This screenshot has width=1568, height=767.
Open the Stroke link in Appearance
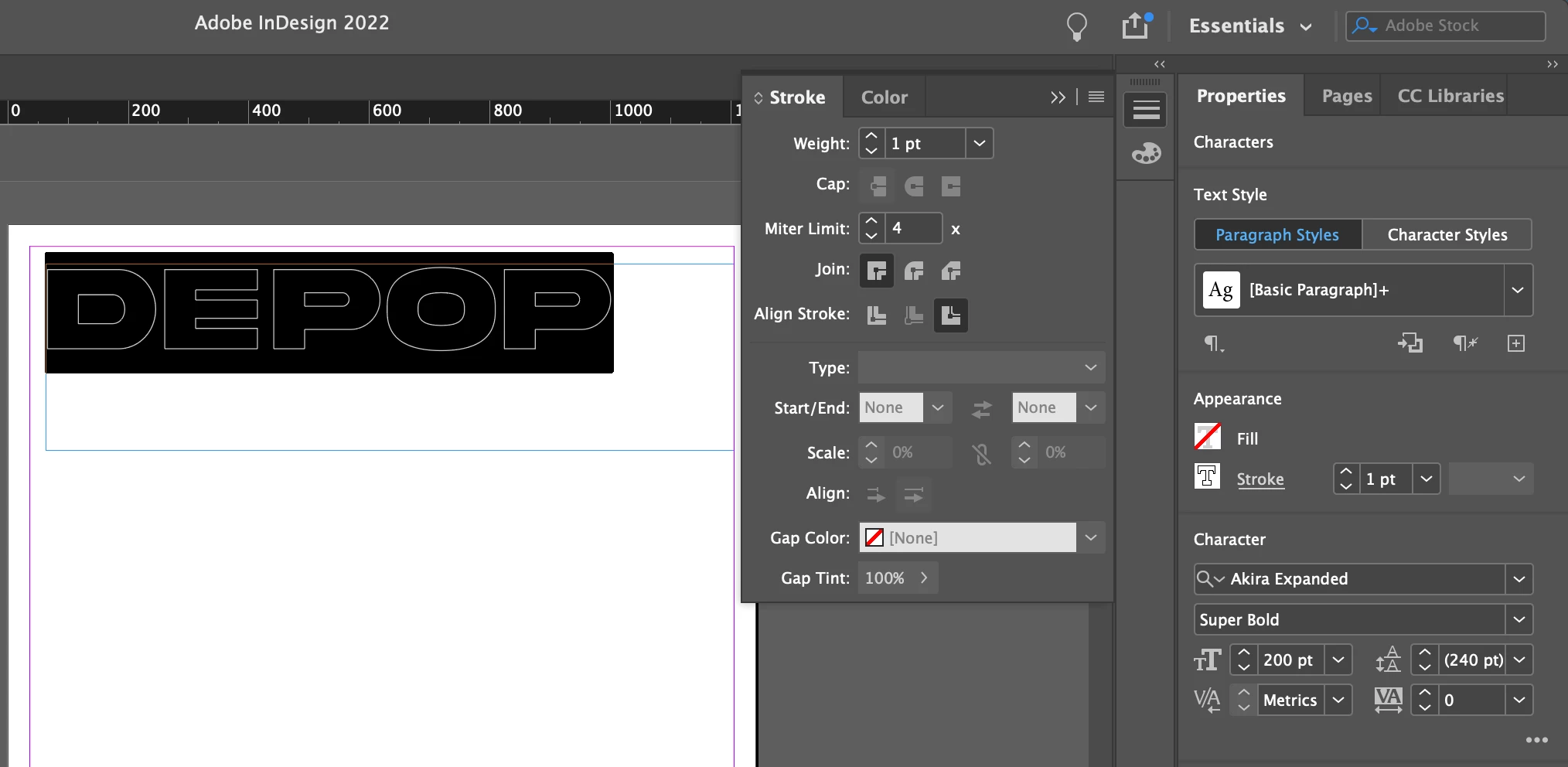pos(1260,479)
